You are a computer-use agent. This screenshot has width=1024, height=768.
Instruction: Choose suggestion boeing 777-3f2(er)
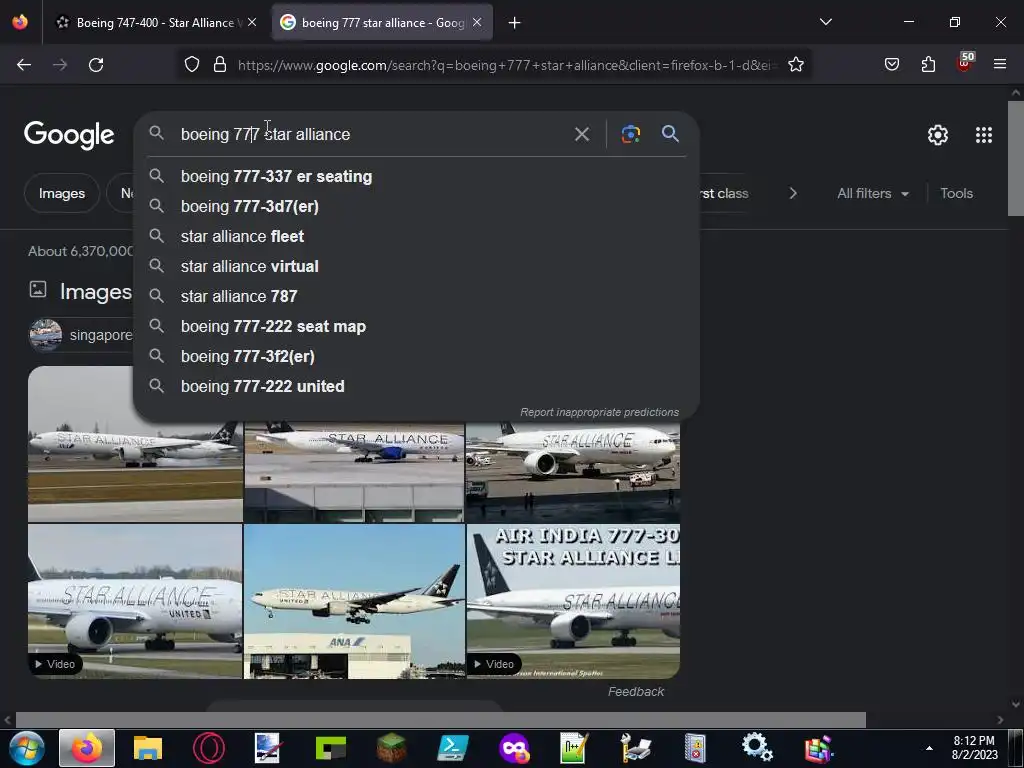(416, 357)
